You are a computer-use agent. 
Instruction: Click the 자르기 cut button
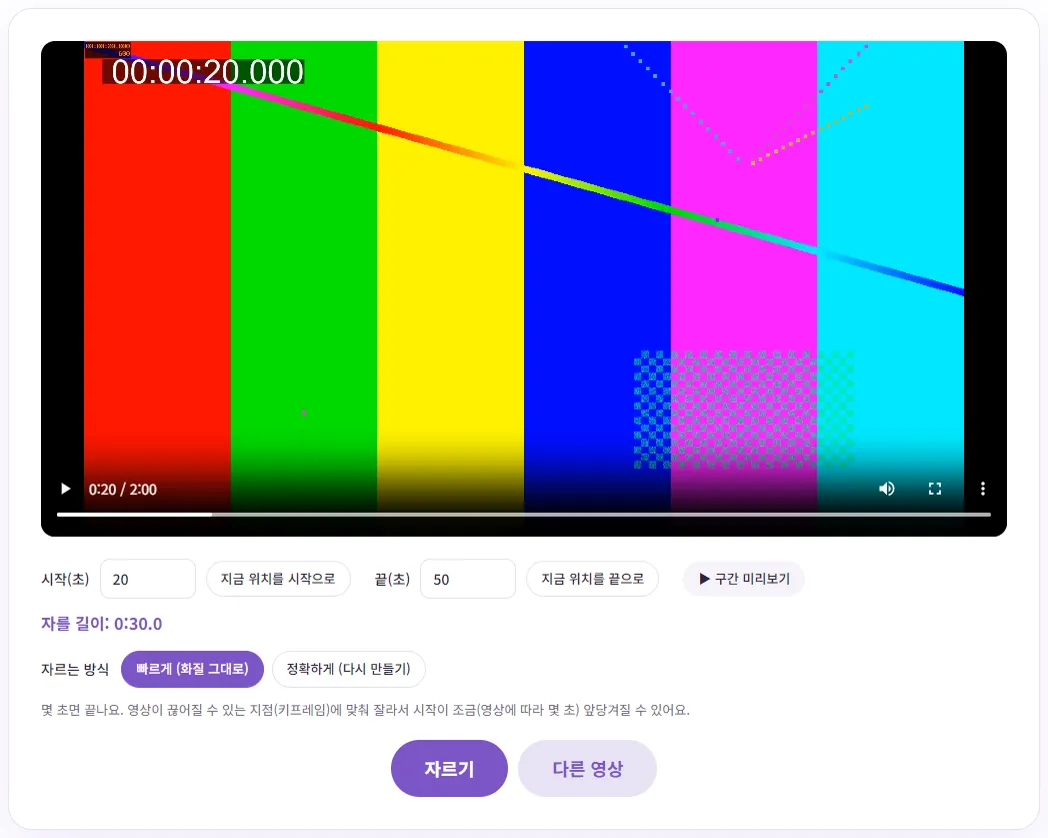449,769
